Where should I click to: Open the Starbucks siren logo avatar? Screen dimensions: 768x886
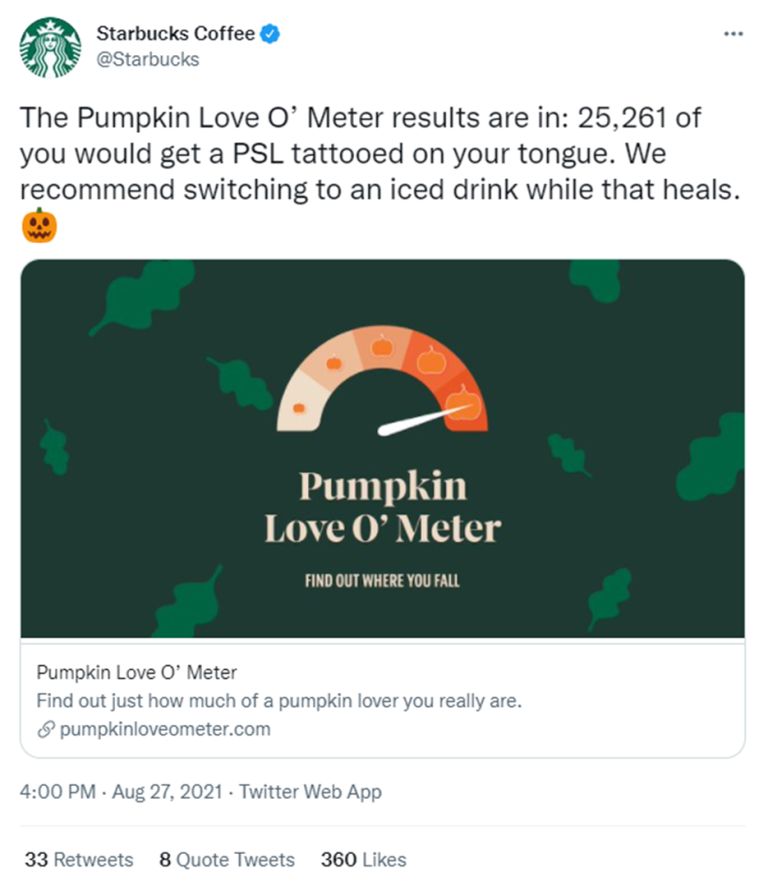click(51, 47)
